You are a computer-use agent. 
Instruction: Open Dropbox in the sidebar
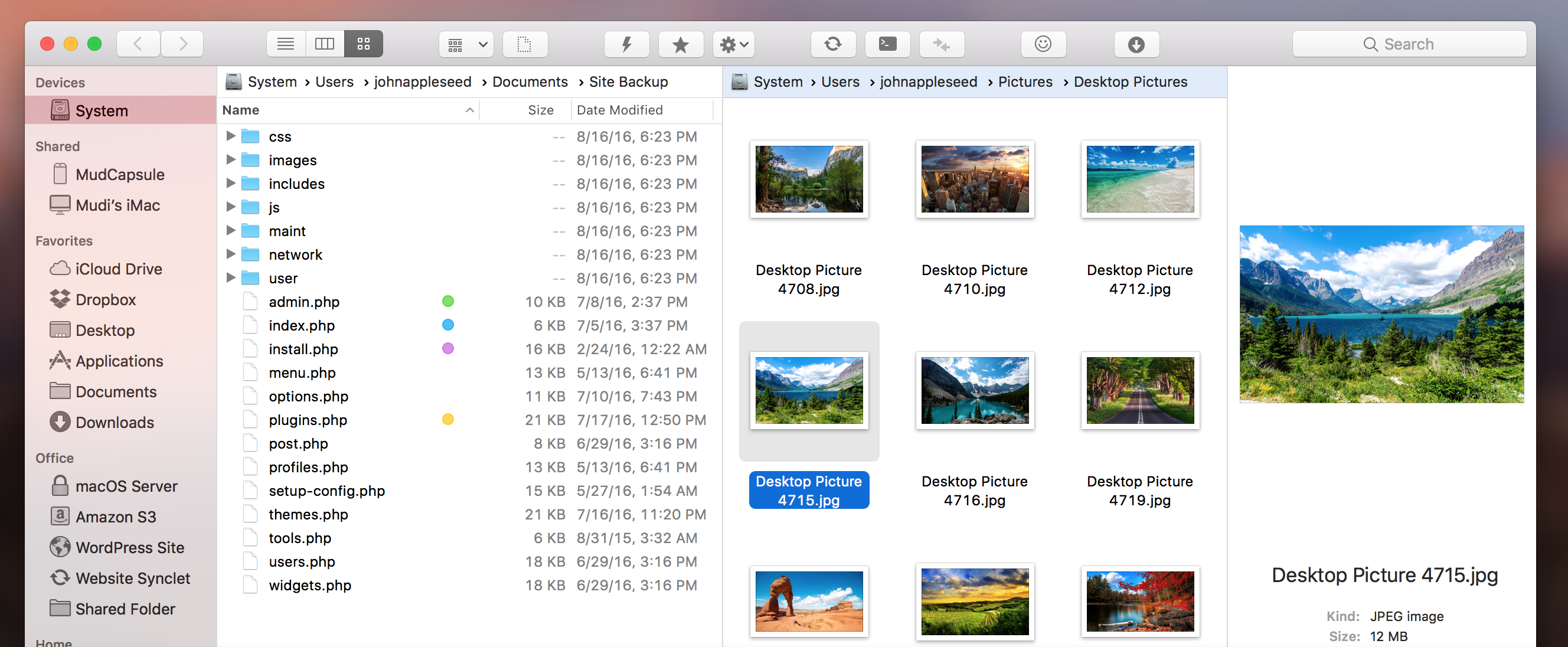(104, 299)
